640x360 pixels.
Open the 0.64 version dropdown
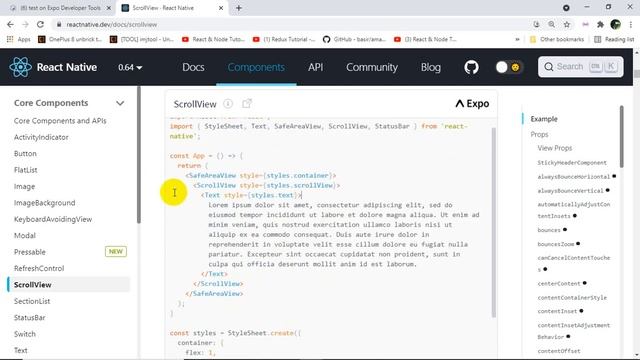130,67
